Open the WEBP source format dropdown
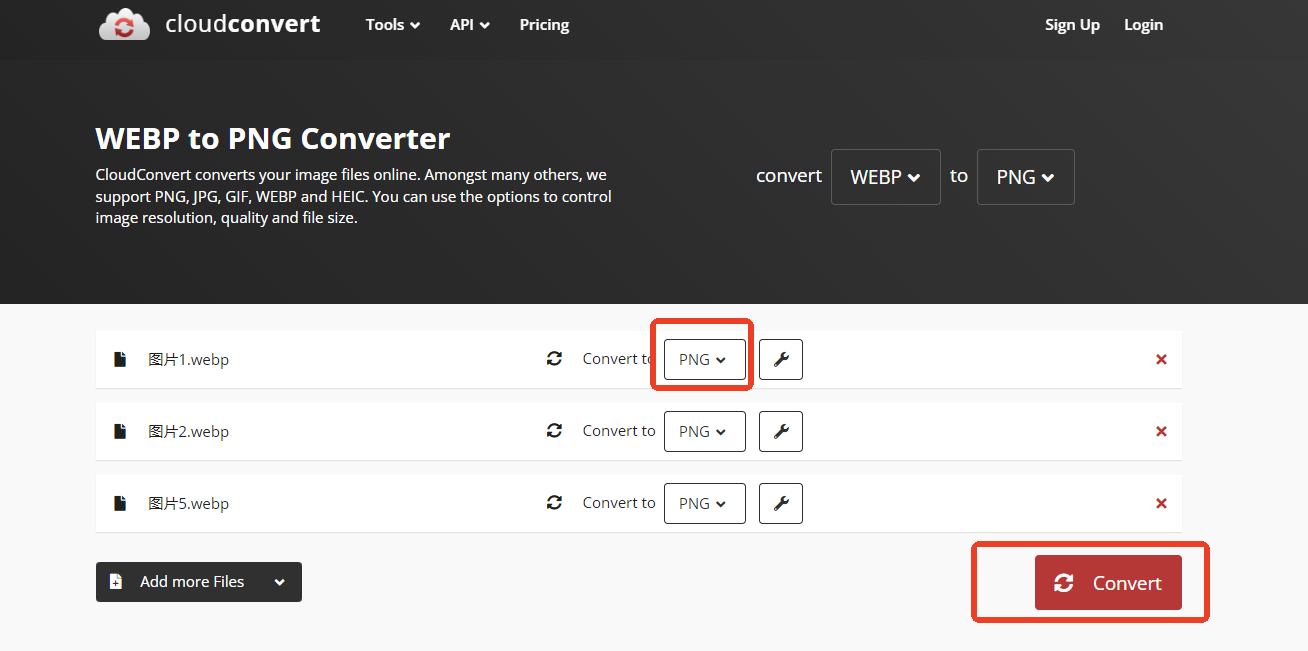1308x651 pixels. [886, 177]
